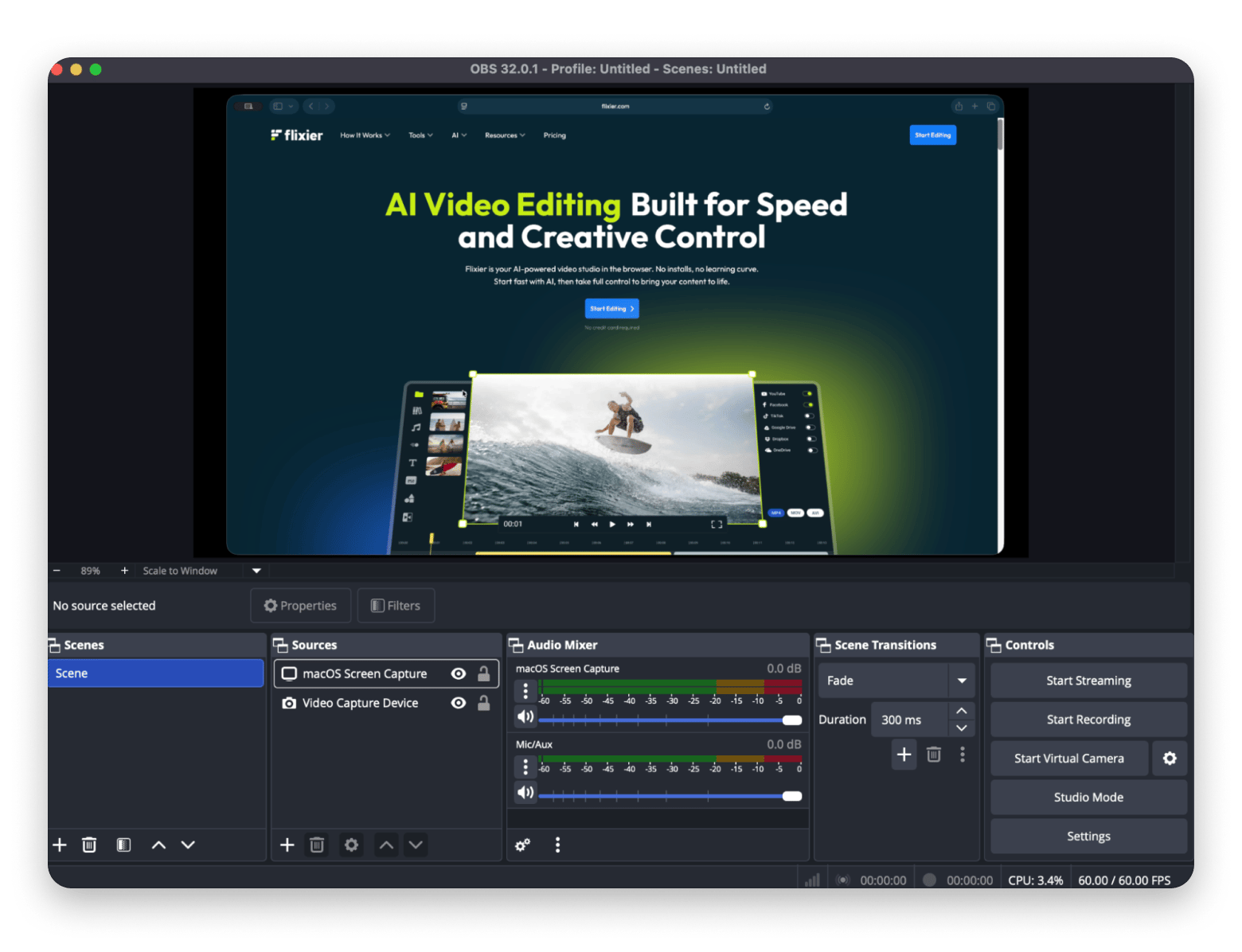
Task: Select the Video Capture Device source
Action: [360, 703]
